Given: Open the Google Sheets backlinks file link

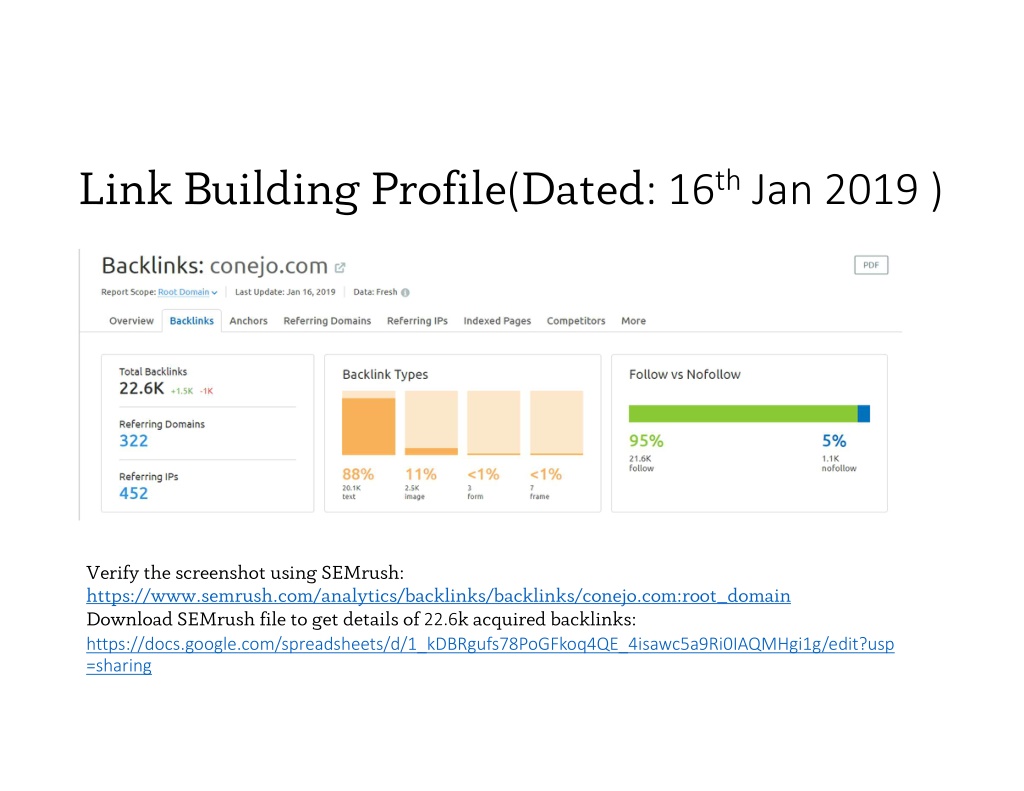Looking at the screenshot, I should (x=490, y=654).
